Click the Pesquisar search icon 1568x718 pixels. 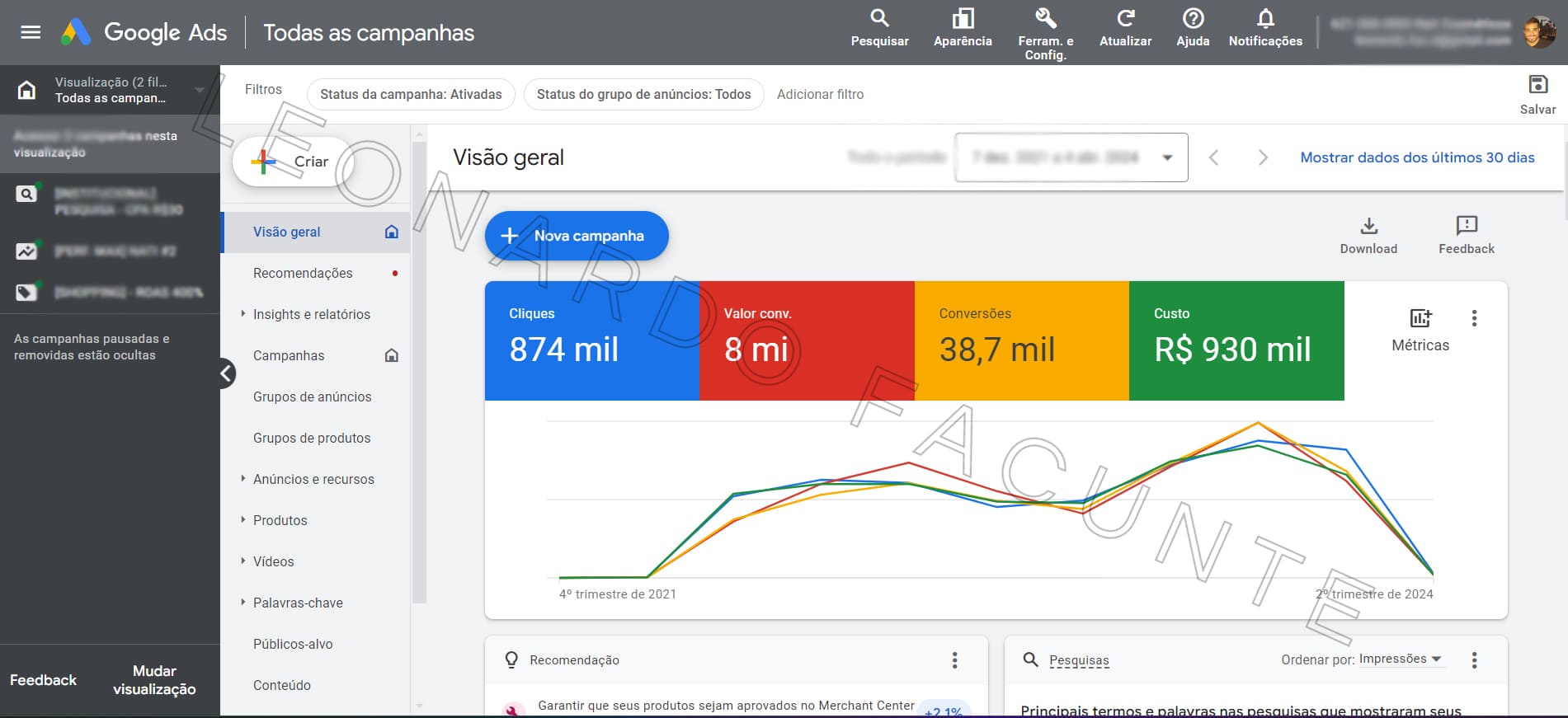879,19
